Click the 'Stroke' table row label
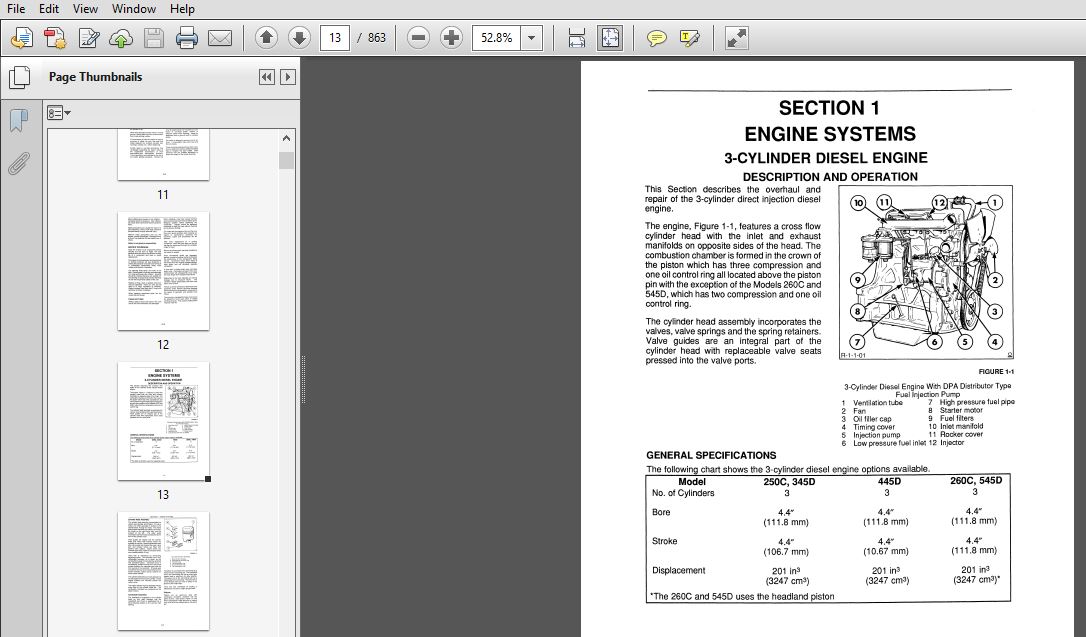This screenshot has height=637, width=1086. (x=665, y=541)
